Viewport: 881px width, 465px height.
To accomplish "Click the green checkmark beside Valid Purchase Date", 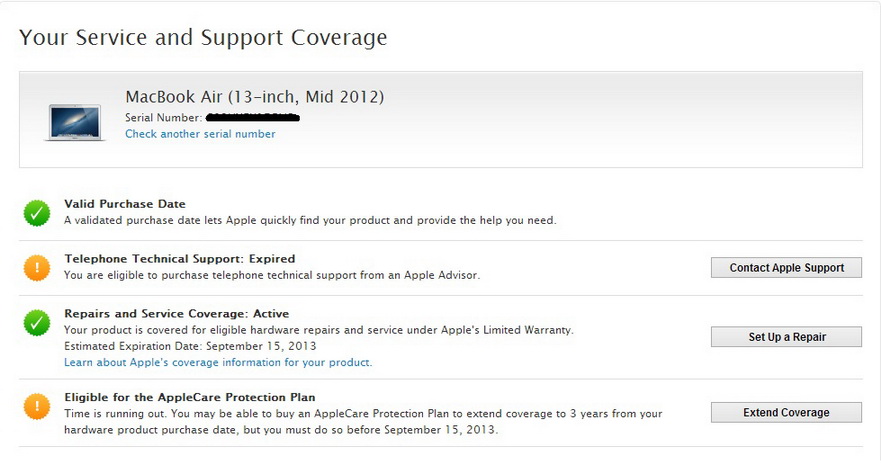I will [37, 212].
